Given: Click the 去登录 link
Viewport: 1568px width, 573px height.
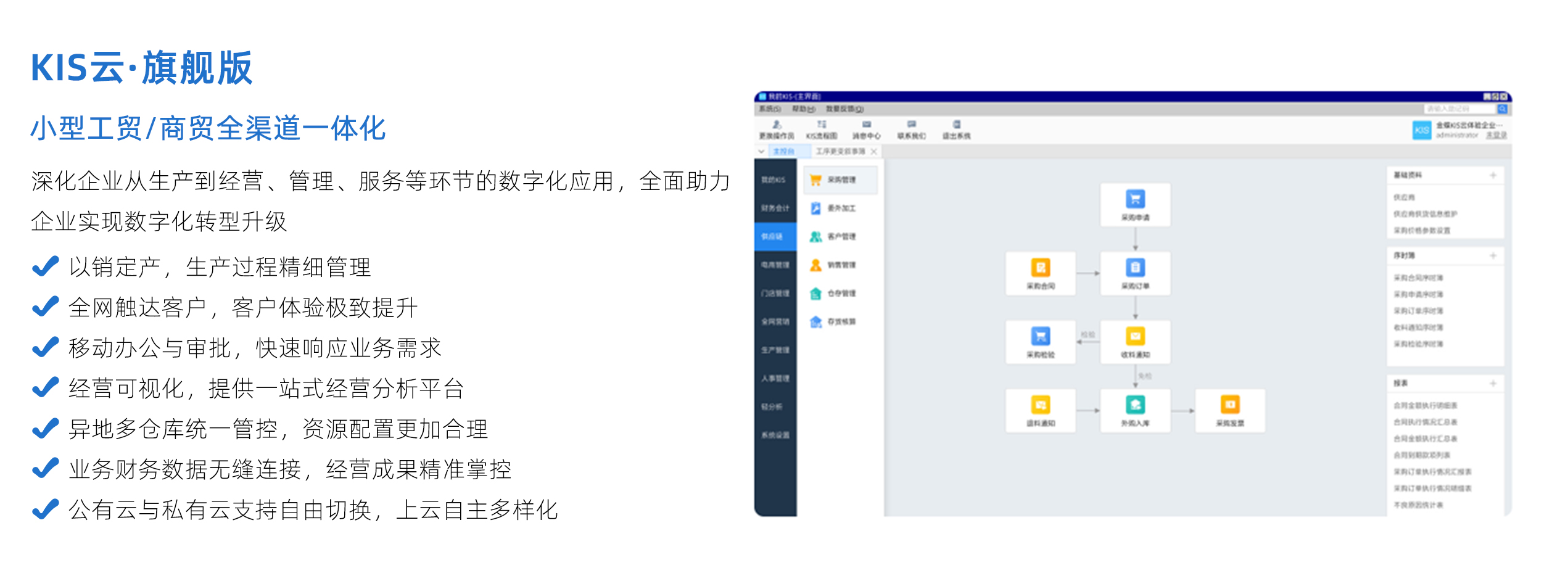Looking at the screenshot, I should pos(1497,135).
